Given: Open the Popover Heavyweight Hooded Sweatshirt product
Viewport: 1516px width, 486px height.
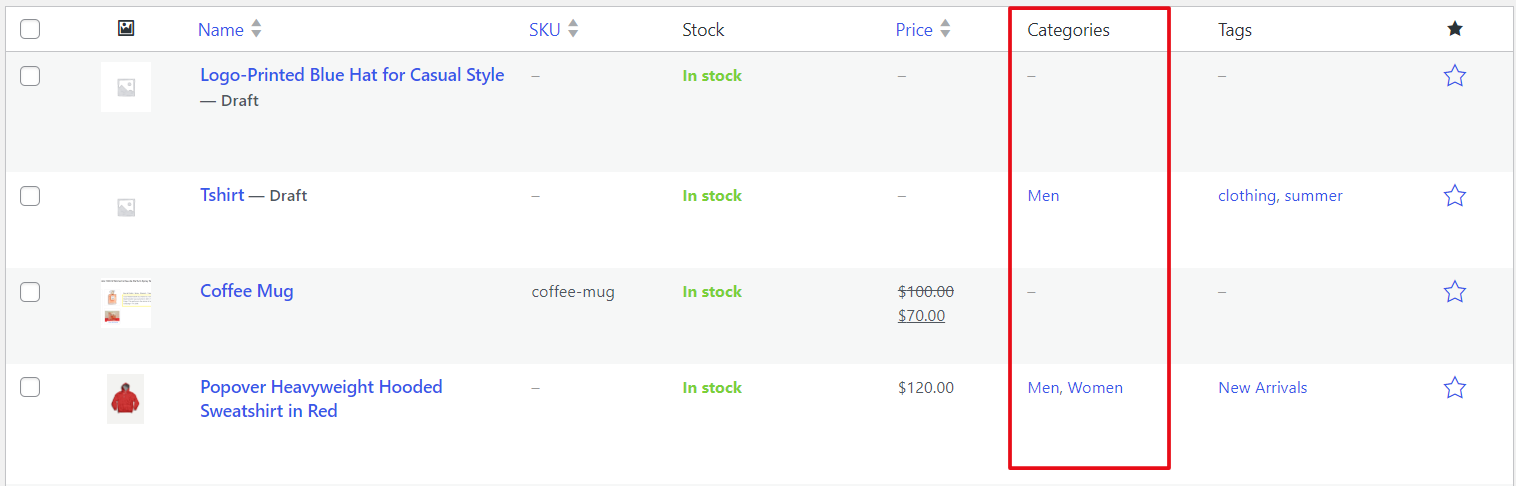Looking at the screenshot, I should [321, 388].
